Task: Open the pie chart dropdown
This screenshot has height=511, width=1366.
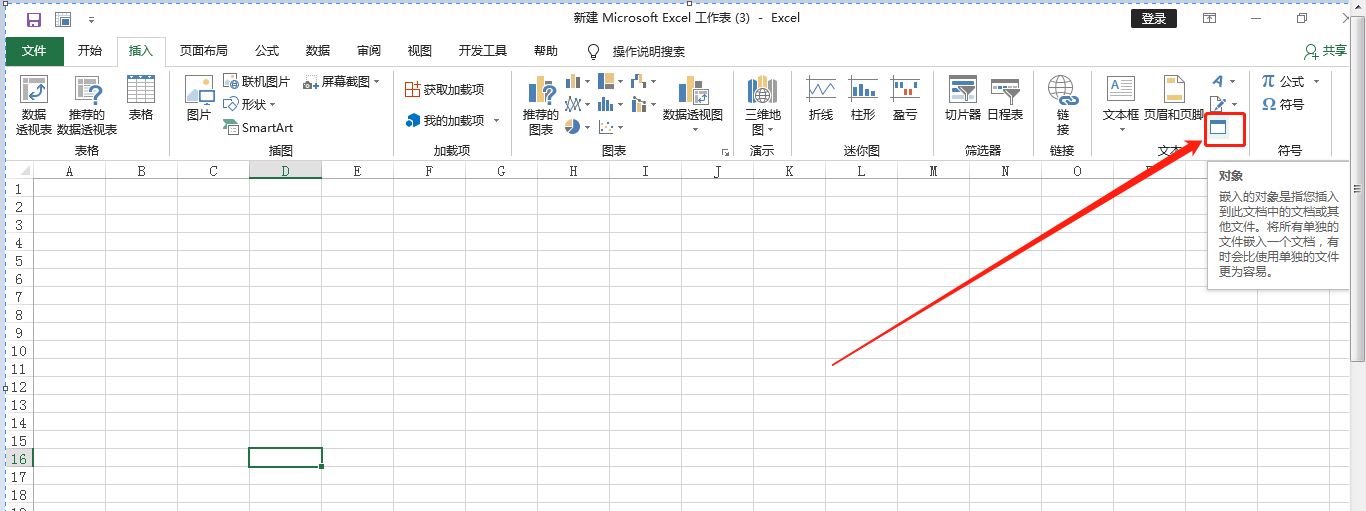Action: pyautogui.click(x=577, y=127)
